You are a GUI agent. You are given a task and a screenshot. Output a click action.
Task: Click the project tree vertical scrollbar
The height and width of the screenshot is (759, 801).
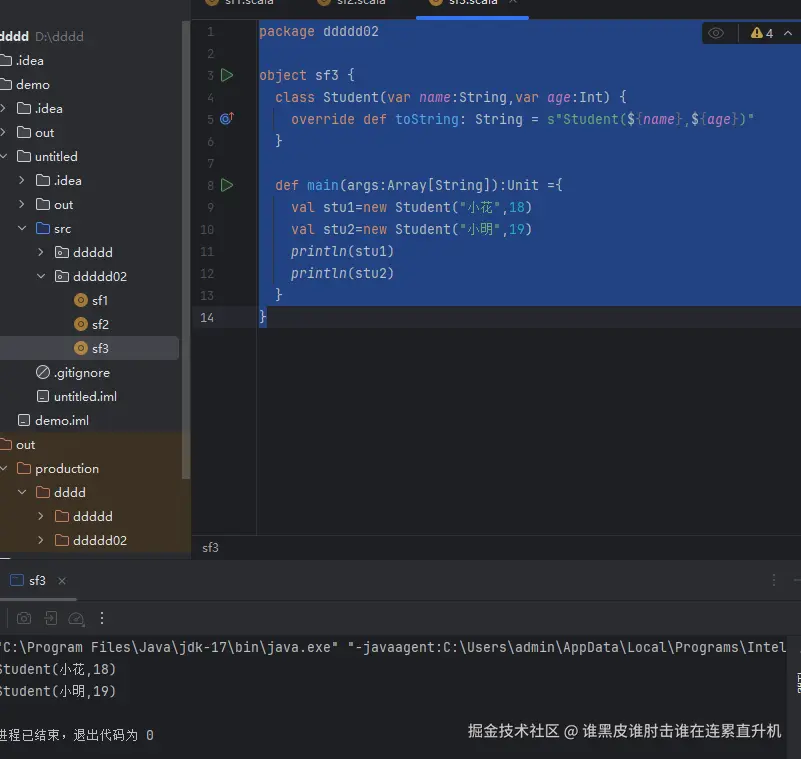coord(186,250)
